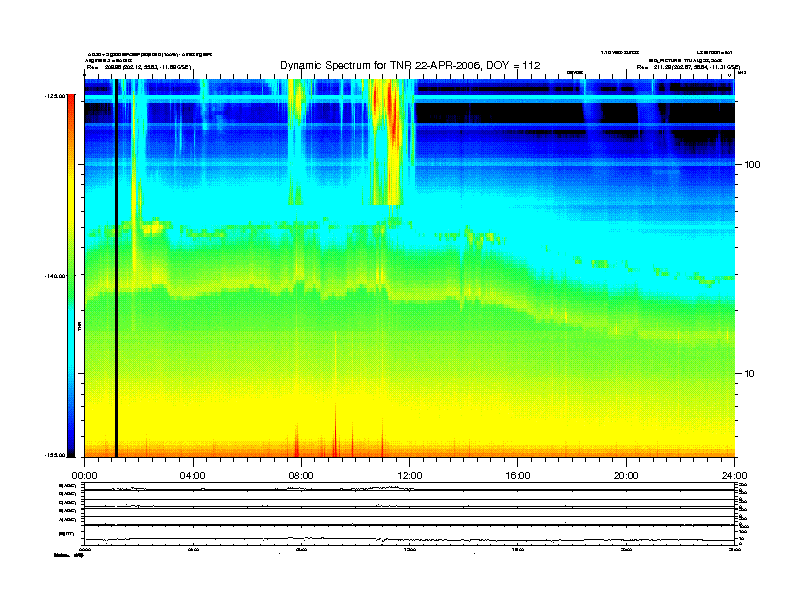Click the 08:00 time axis label
Image resolution: width=792 pixels, height=612 pixels.
301,476
